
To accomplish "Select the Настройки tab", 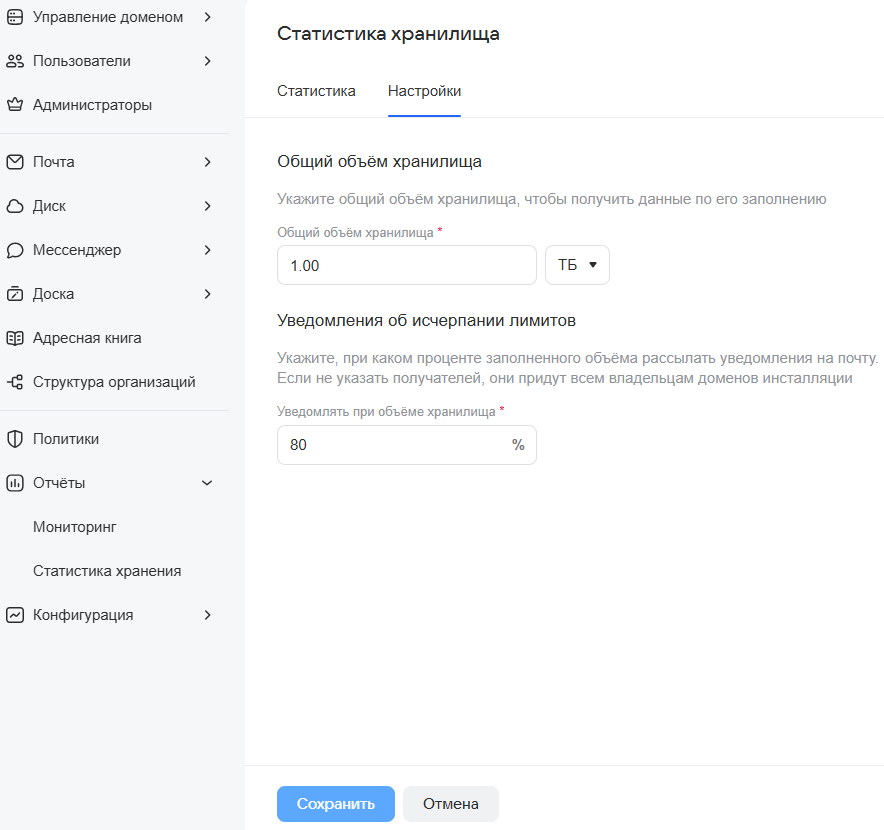I will 424,91.
